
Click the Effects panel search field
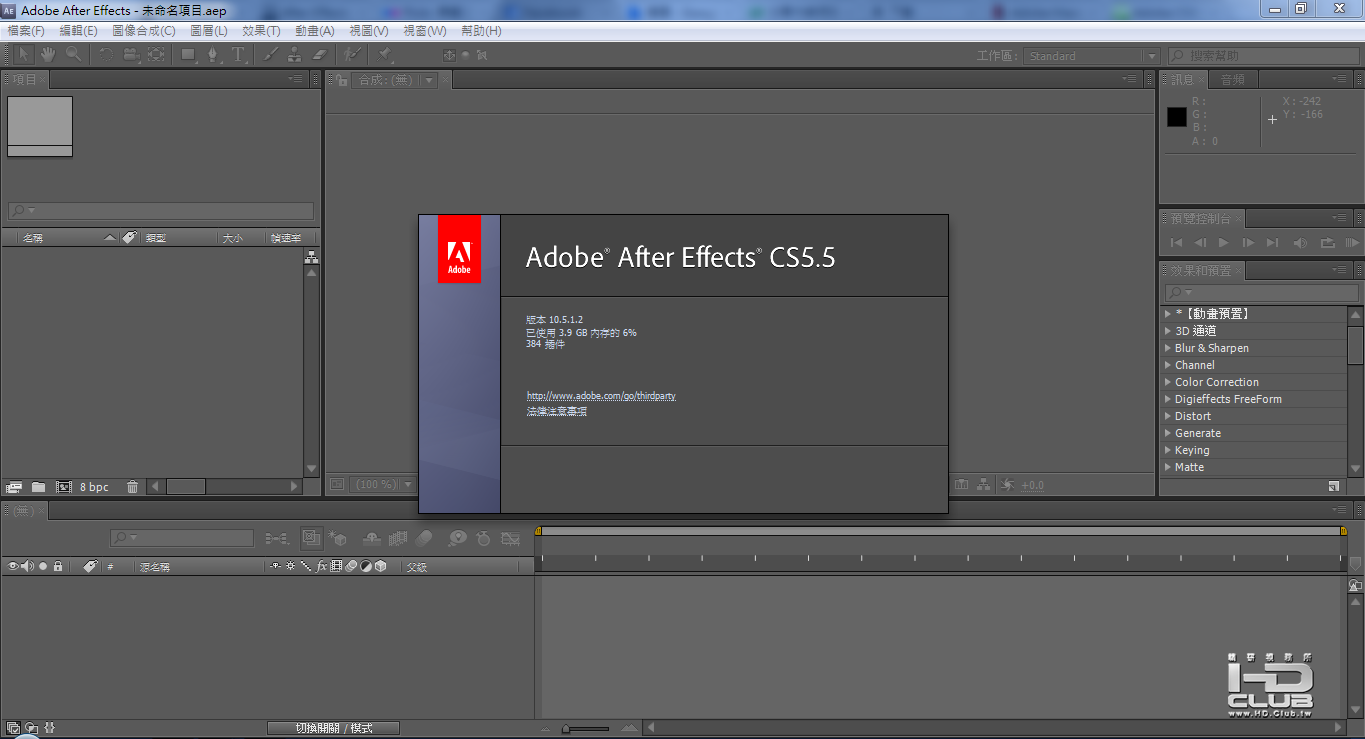point(1260,293)
